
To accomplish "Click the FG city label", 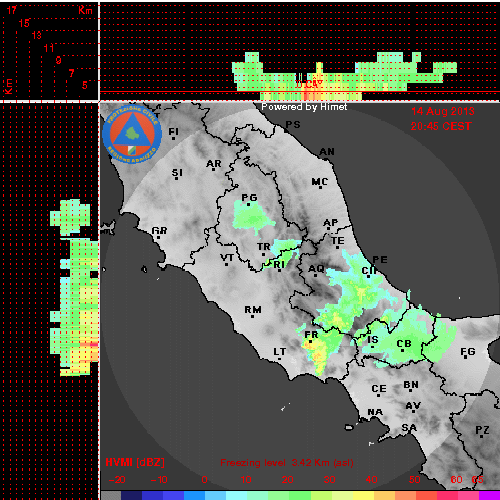I will 467,352.
